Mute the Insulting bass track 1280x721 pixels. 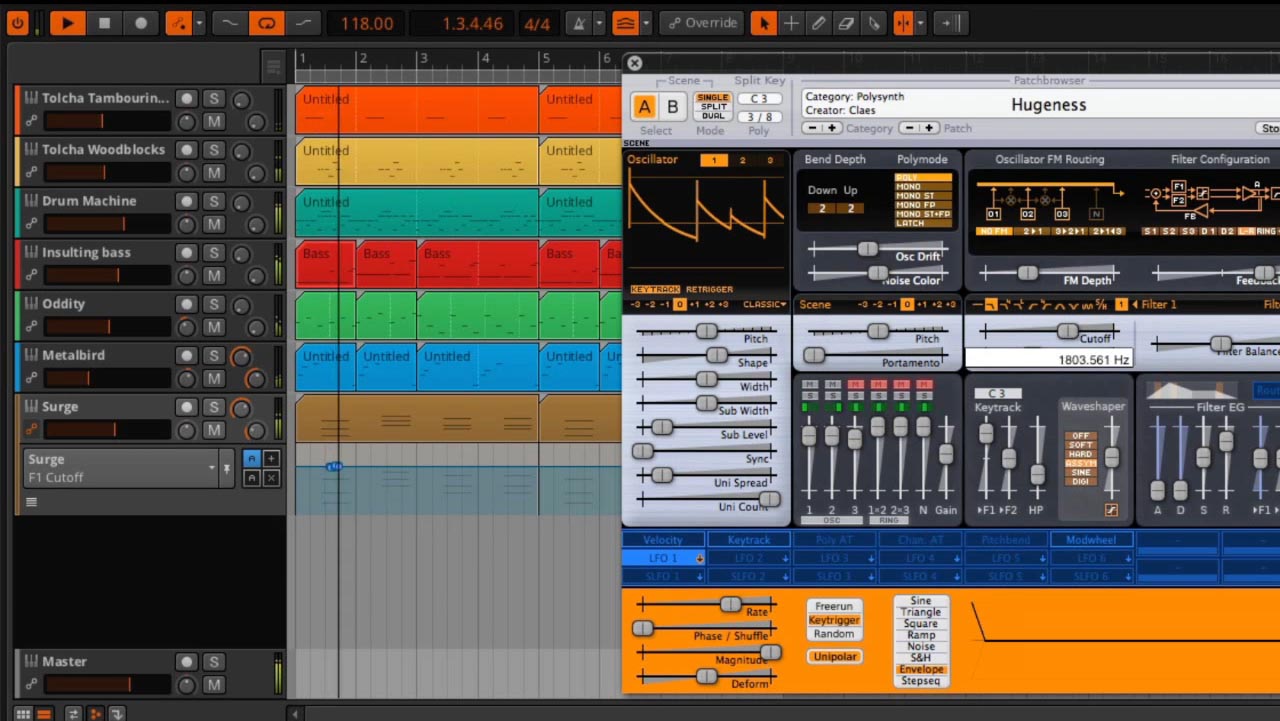coord(213,275)
